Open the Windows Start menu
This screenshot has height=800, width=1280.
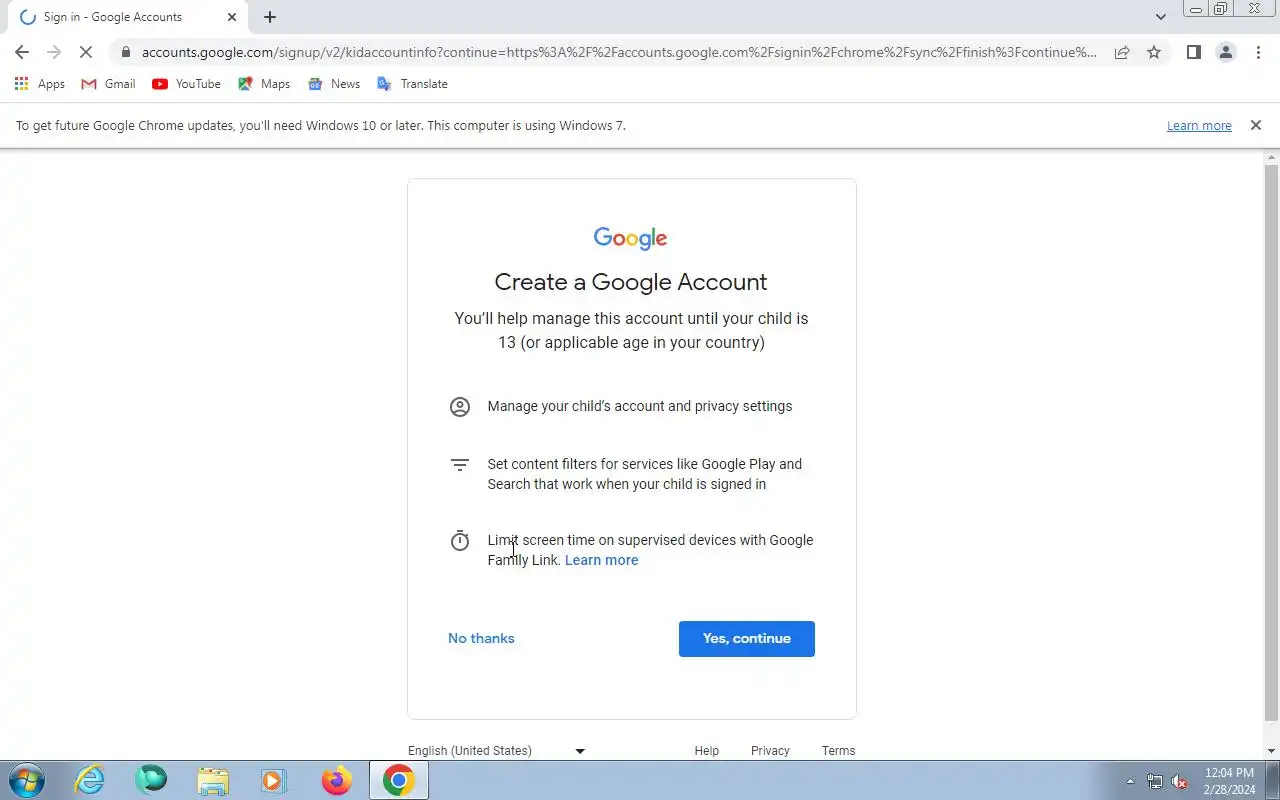point(27,780)
